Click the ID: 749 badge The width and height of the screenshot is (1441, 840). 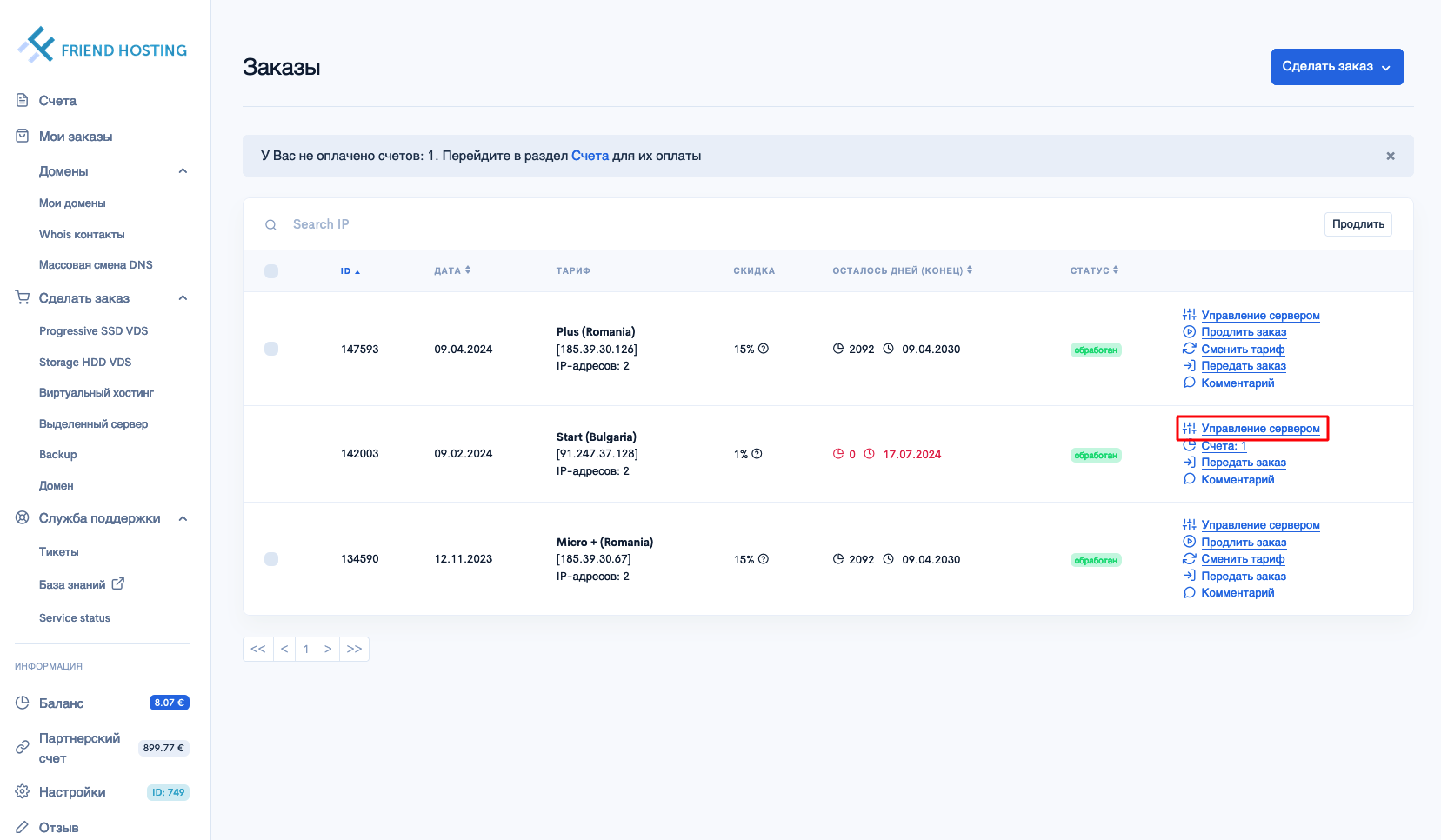pos(169,792)
